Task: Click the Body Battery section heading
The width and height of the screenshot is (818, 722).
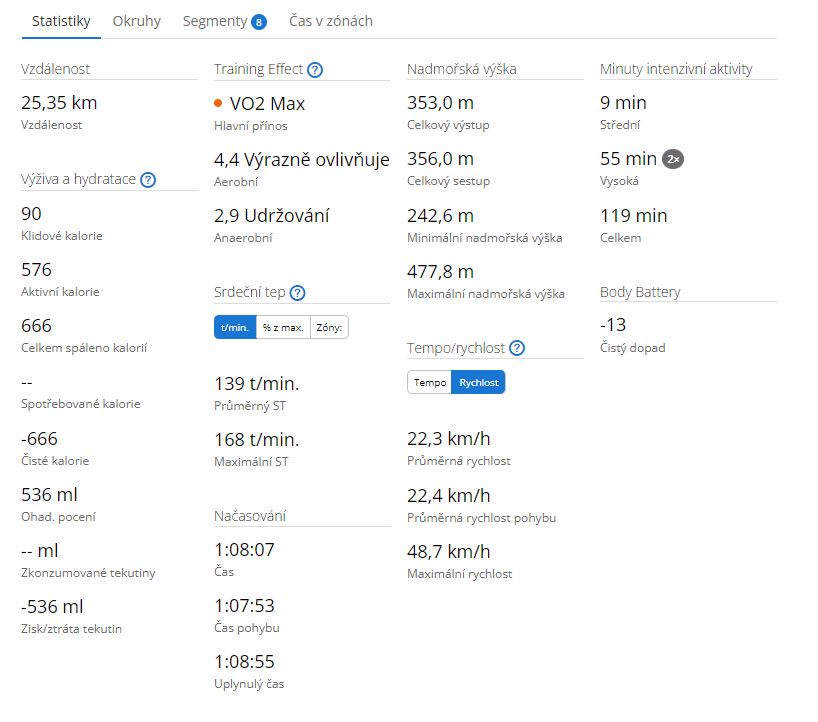Action: pyautogui.click(x=640, y=292)
